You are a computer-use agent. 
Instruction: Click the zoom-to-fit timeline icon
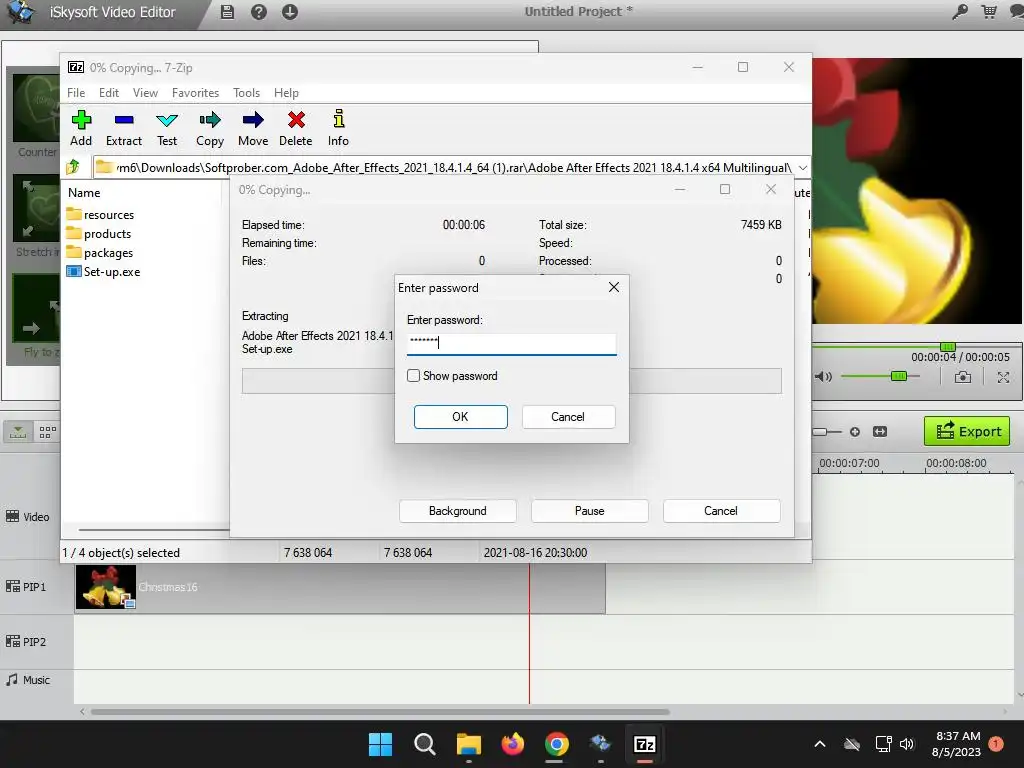click(880, 432)
